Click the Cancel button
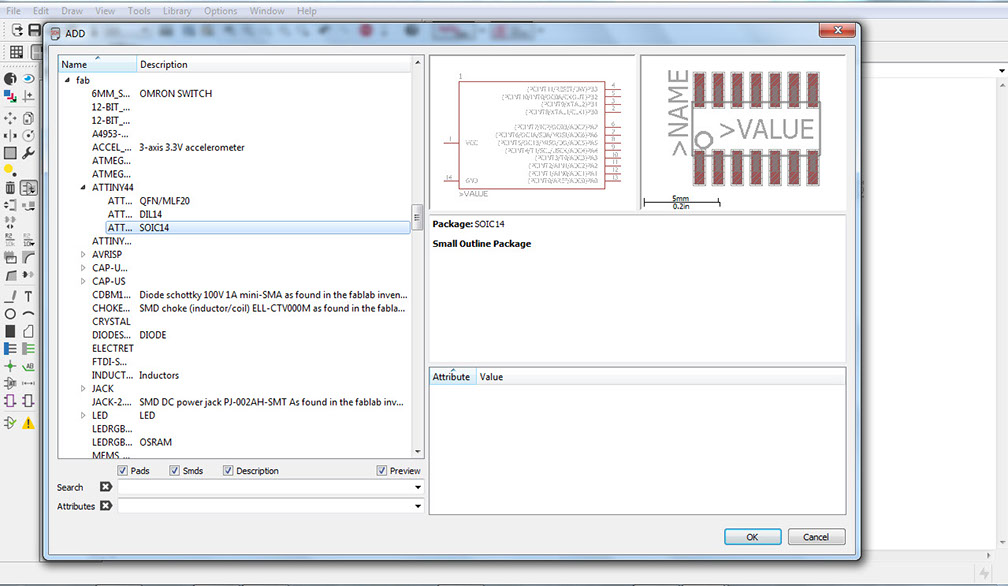 point(816,537)
